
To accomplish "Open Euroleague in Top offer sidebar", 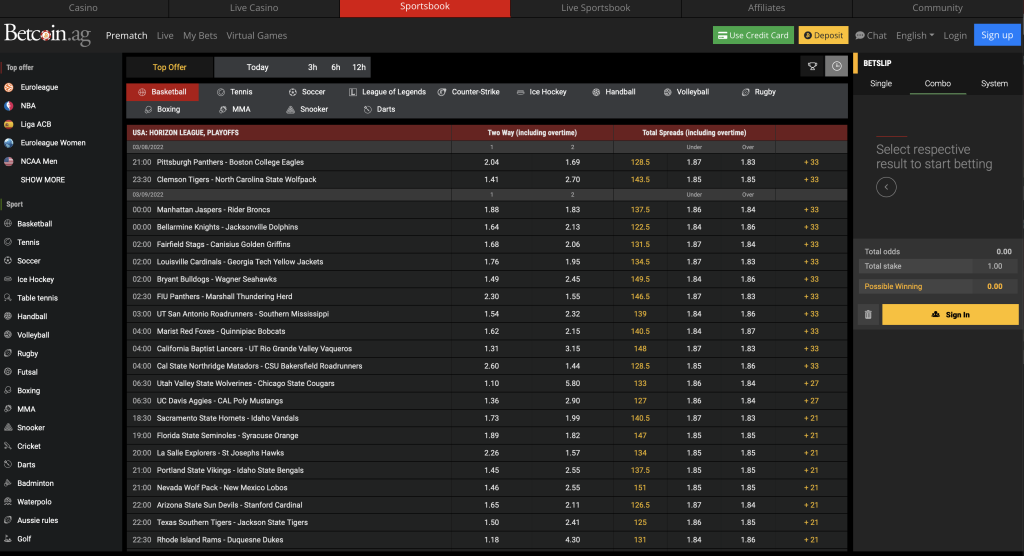I will click(39, 88).
